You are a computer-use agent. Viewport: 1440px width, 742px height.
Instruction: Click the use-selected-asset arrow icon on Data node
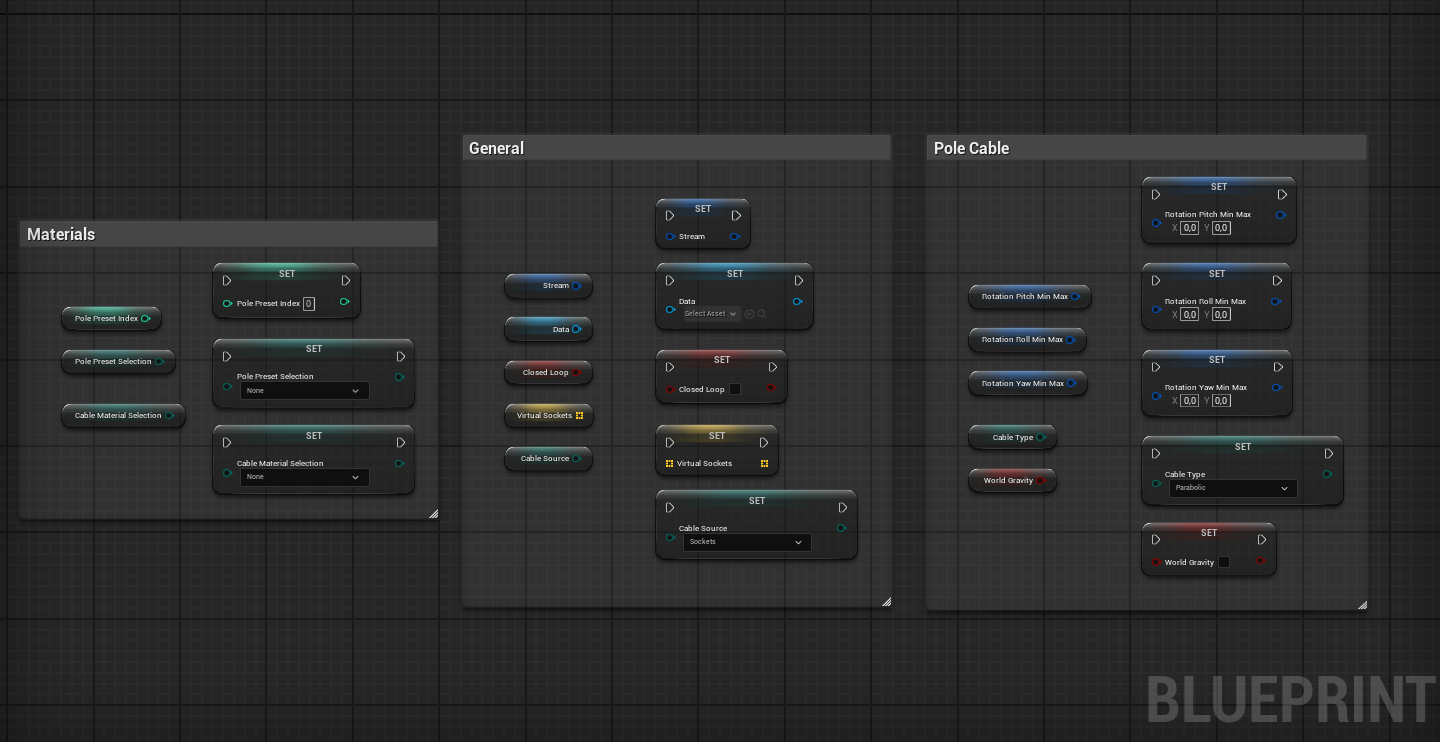(749, 314)
